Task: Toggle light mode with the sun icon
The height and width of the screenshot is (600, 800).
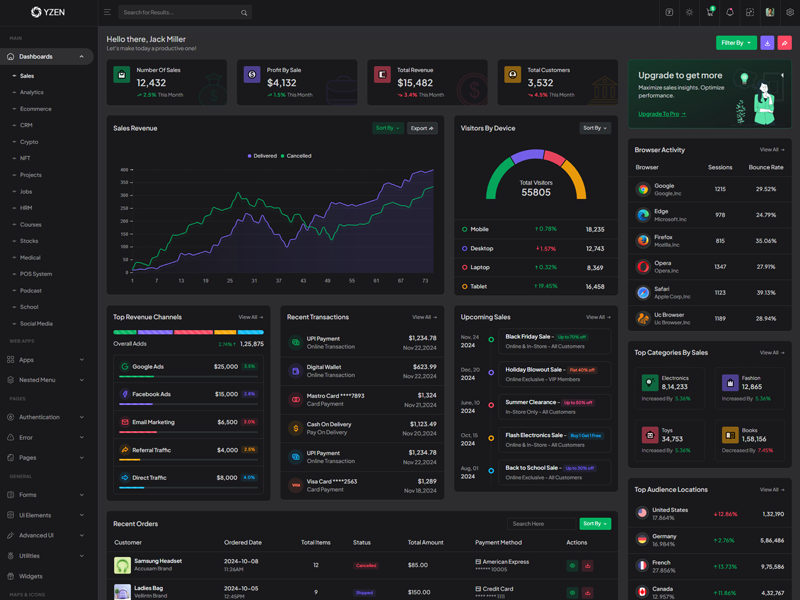Action: tap(689, 13)
